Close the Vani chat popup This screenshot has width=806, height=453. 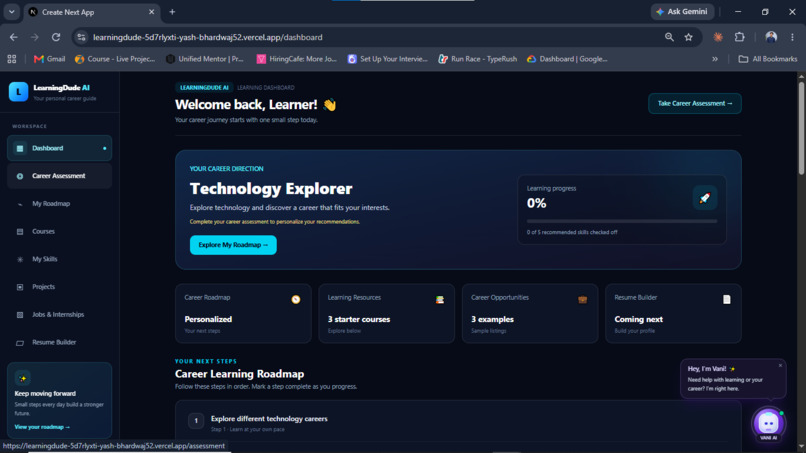[x=780, y=366]
